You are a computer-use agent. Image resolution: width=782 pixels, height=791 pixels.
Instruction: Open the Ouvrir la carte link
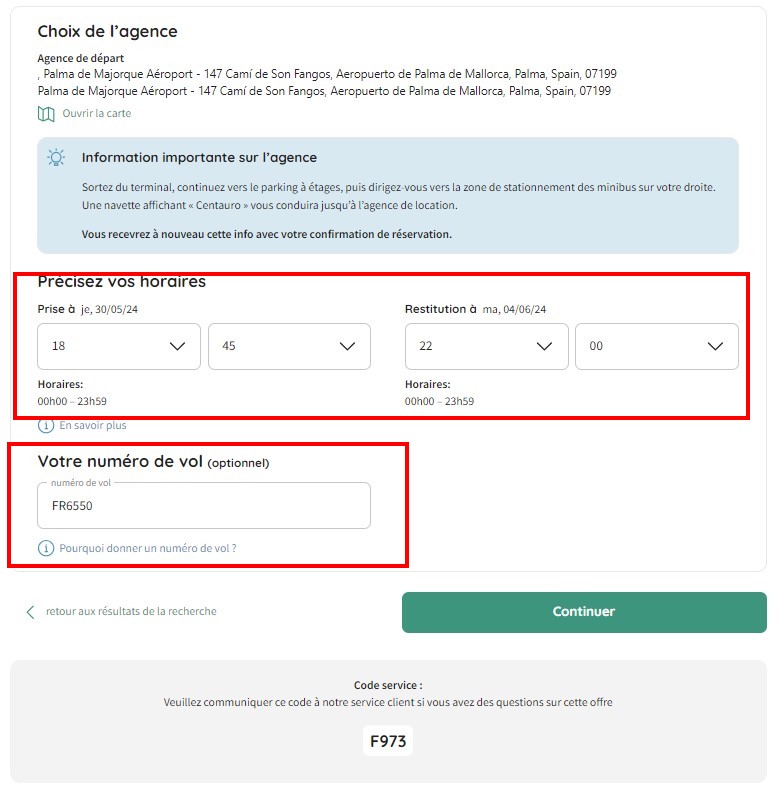(x=96, y=114)
